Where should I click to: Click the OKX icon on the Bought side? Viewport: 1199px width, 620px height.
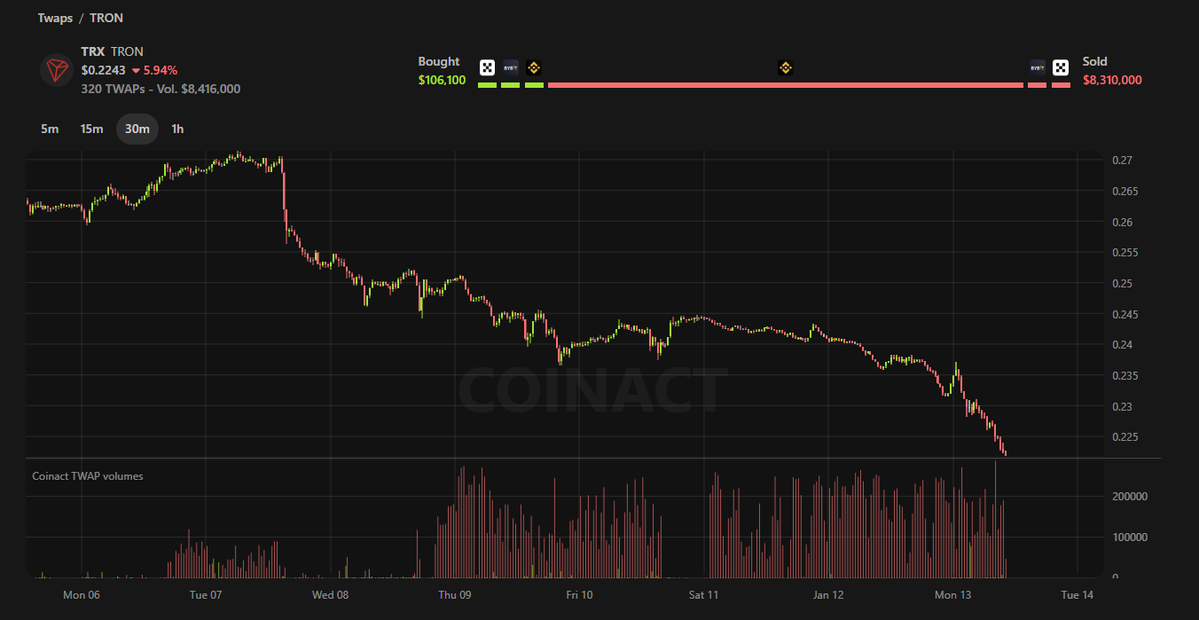pyautogui.click(x=487, y=68)
